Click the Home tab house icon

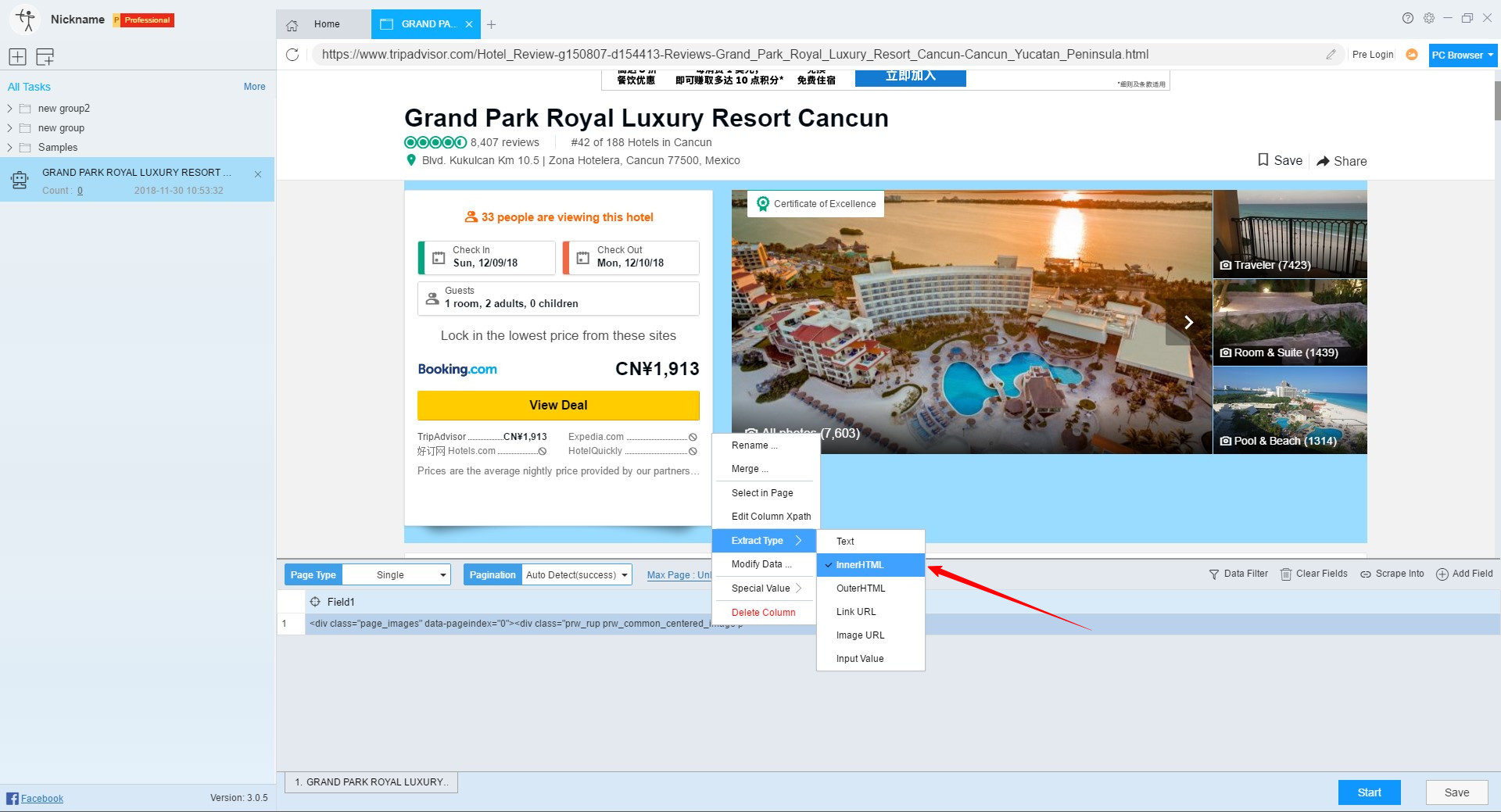click(x=292, y=25)
